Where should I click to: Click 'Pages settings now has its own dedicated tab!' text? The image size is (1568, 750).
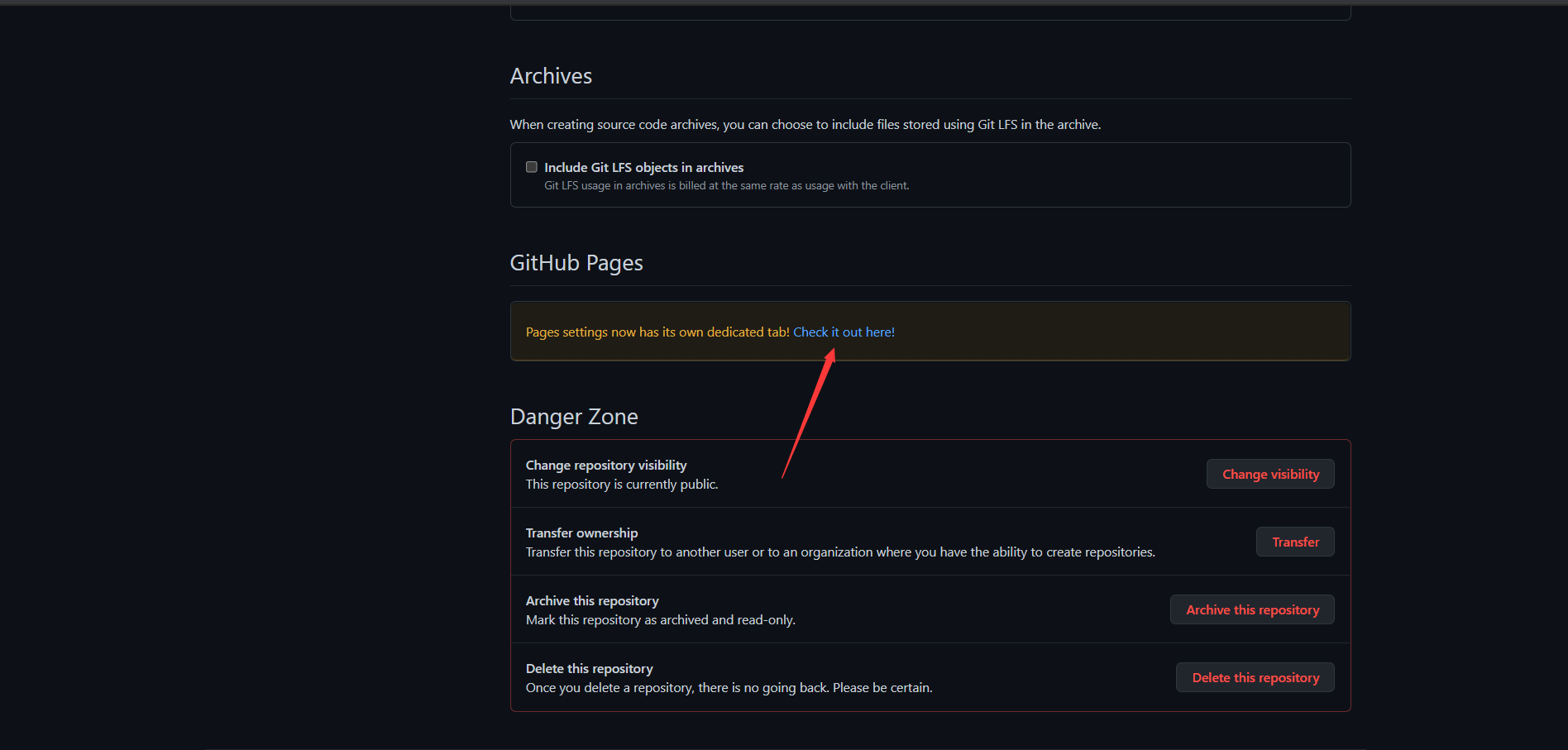657,332
